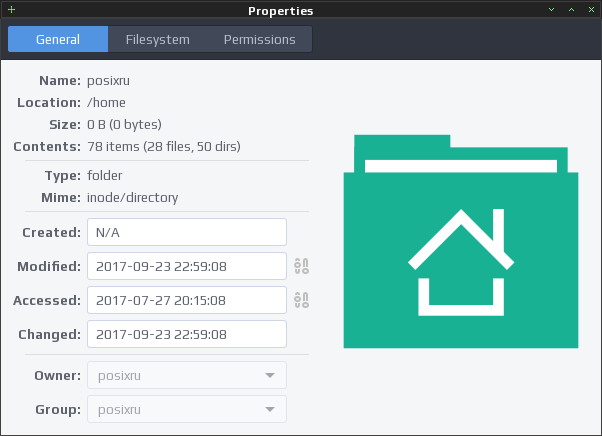Open the Filesystem tab
This screenshot has width=602, height=436.
(158, 39)
